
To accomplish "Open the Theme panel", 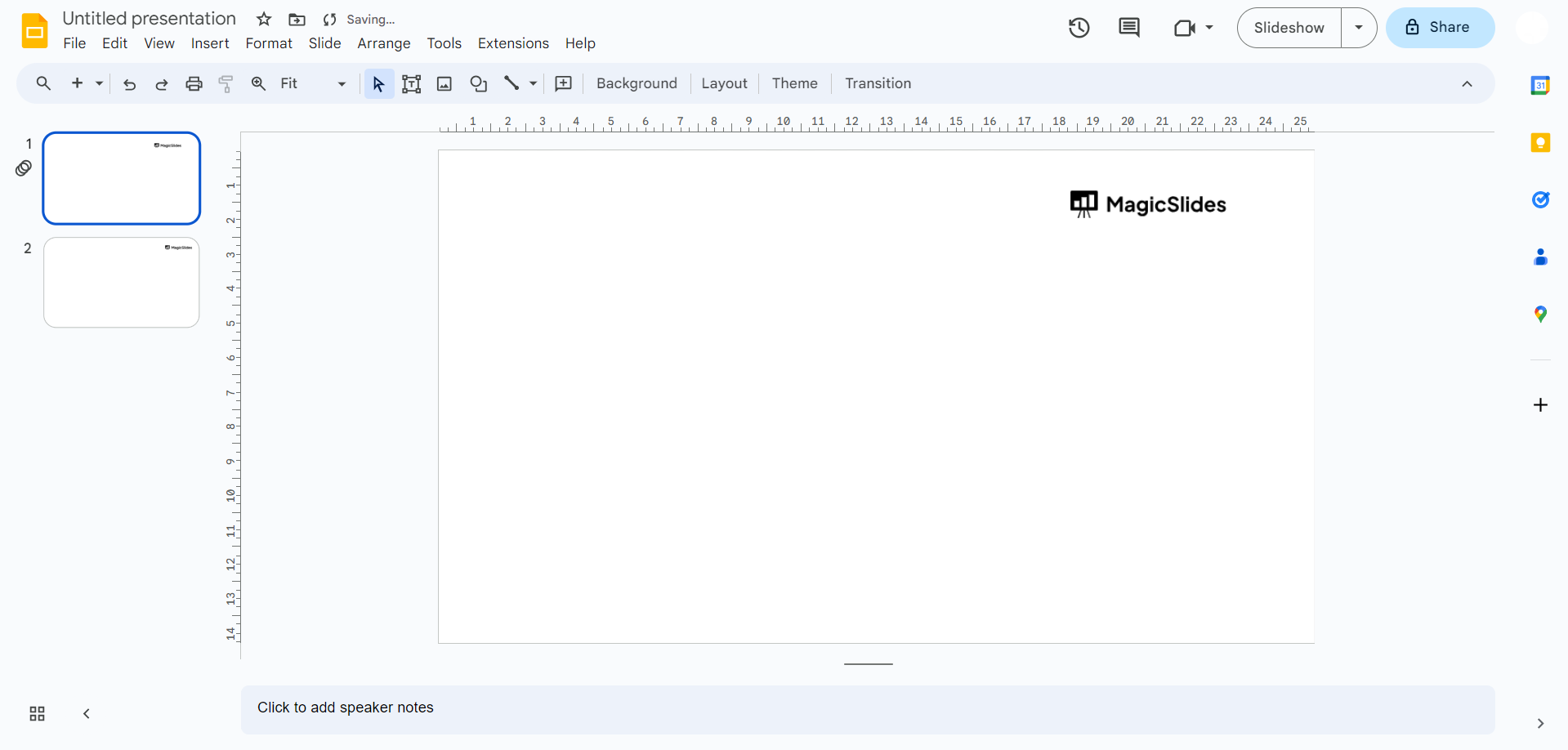I will 794,83.
